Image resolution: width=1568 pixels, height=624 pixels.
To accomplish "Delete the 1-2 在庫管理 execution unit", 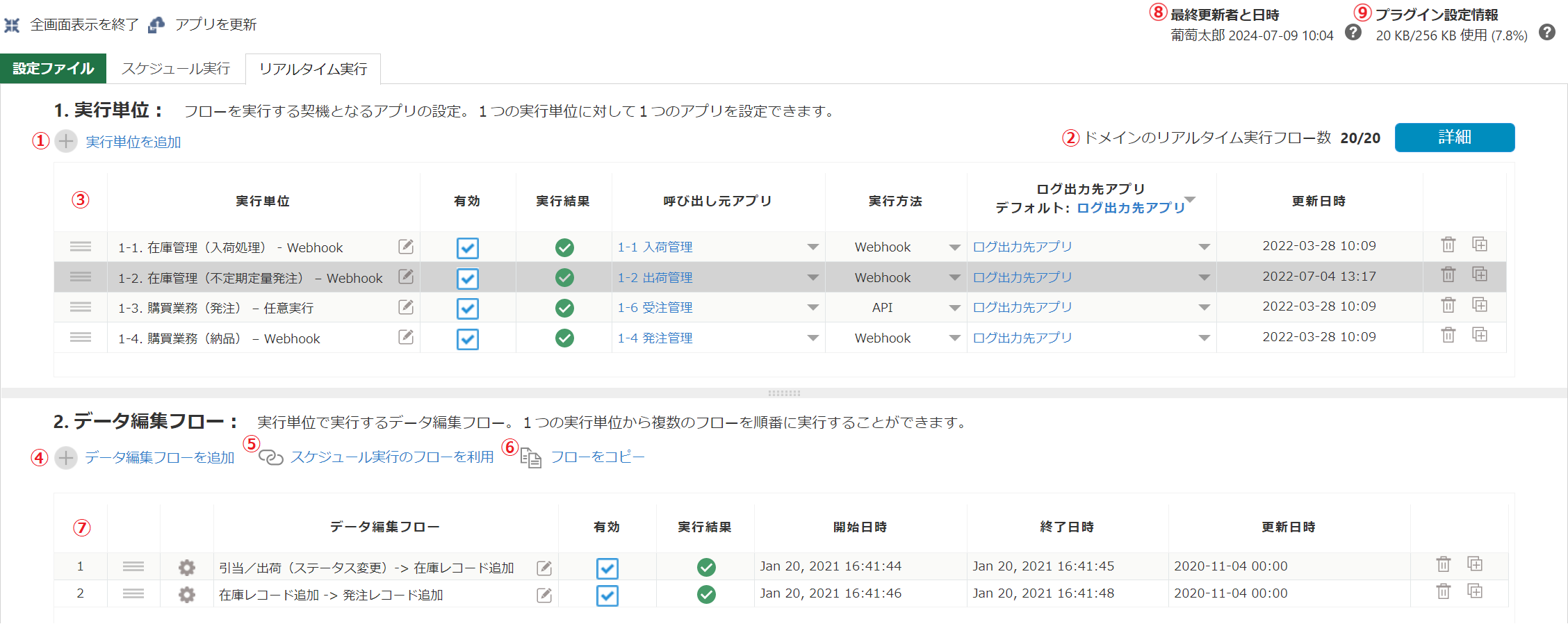I will pos(1448,274).
